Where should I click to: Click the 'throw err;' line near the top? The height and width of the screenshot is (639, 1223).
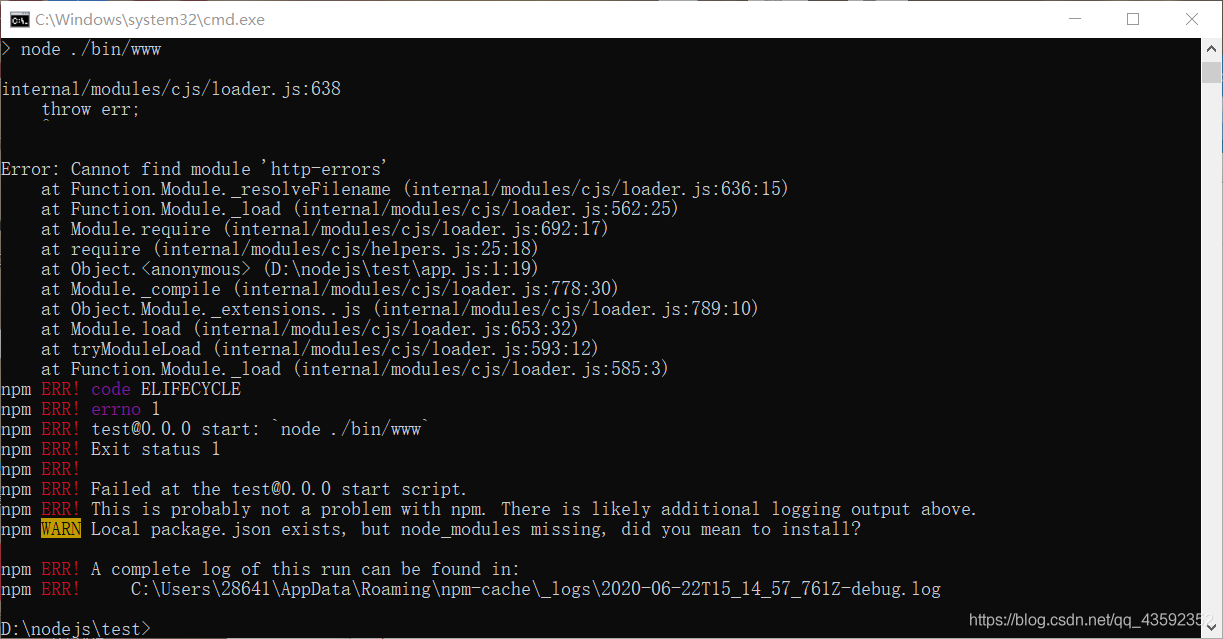click(90, 108)
